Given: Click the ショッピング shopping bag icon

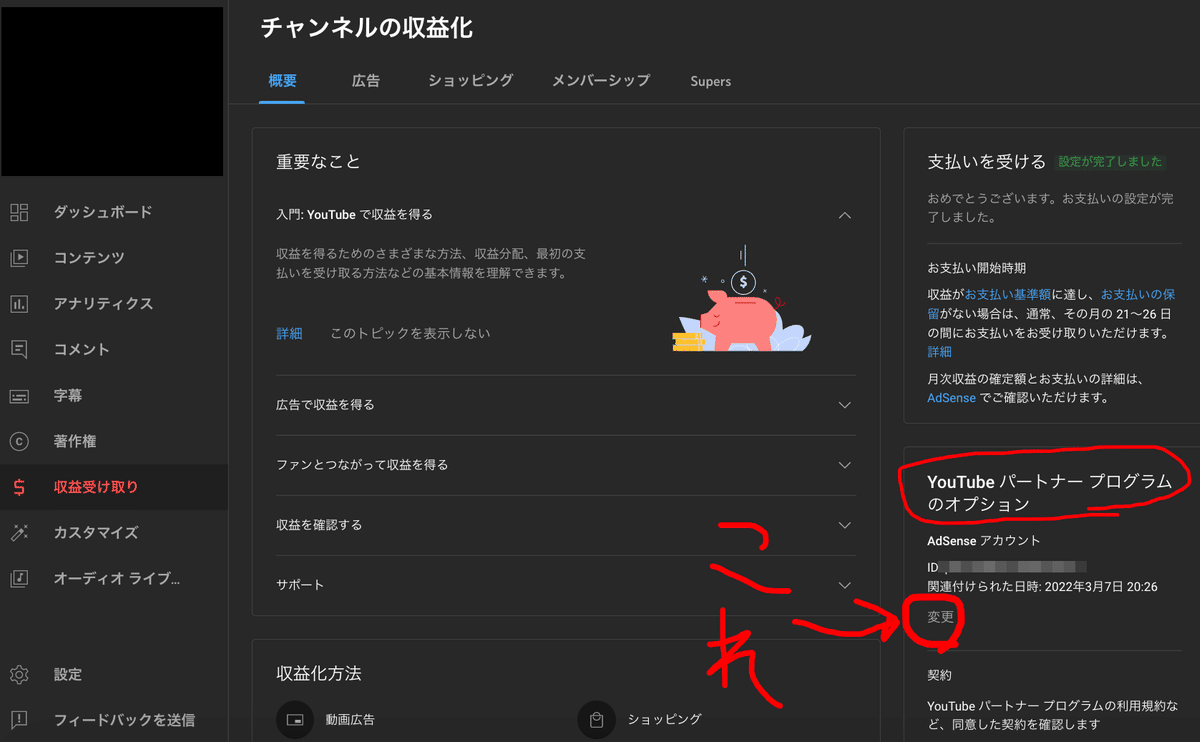Looking at the screenshot, I should click(x=596, y=719).
